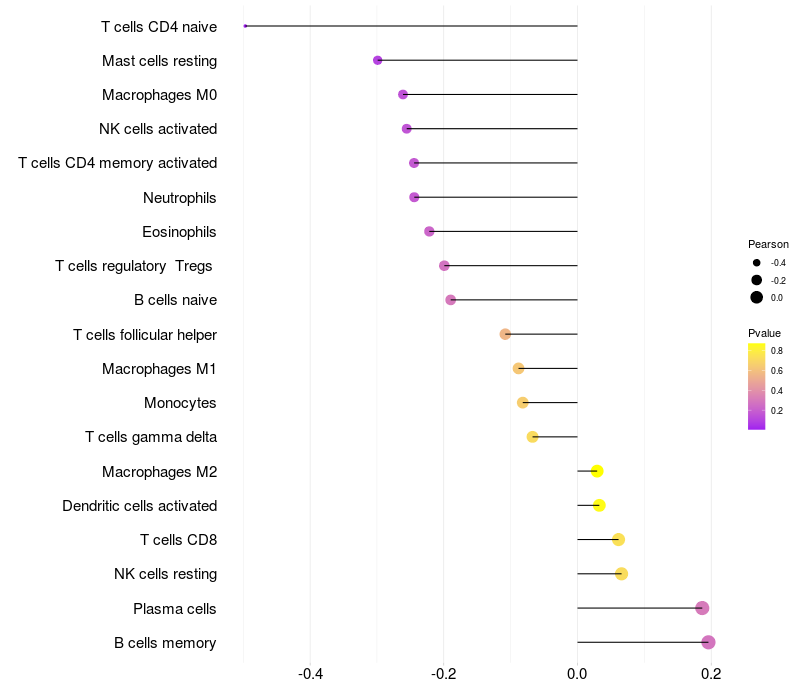This screenshot has width=800, height=700.
Task: Select the Macrophages M2 yellow dot
Action: pos(597,471)
